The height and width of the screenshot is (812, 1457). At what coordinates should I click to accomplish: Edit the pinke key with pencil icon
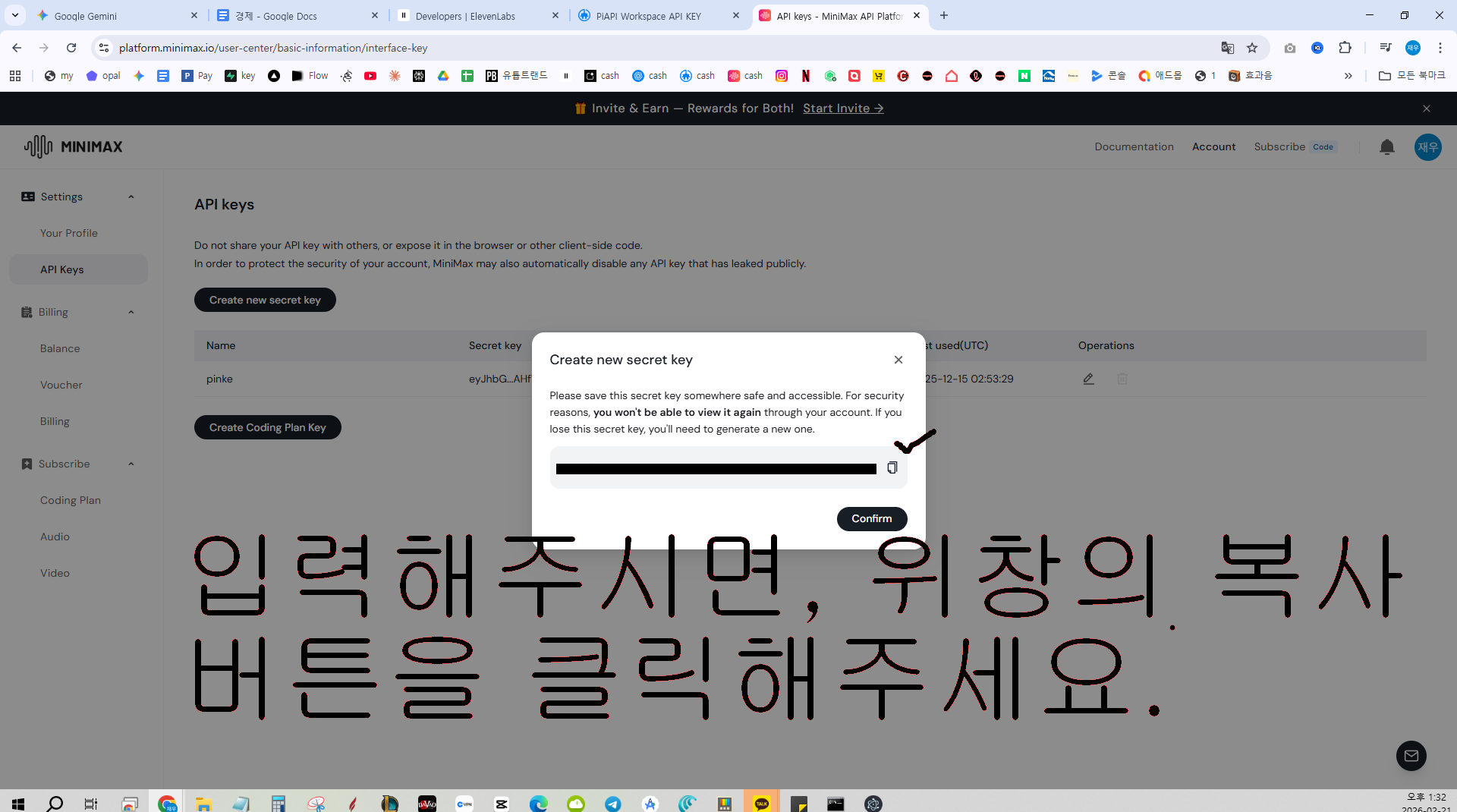click(x=1088, y=379)
